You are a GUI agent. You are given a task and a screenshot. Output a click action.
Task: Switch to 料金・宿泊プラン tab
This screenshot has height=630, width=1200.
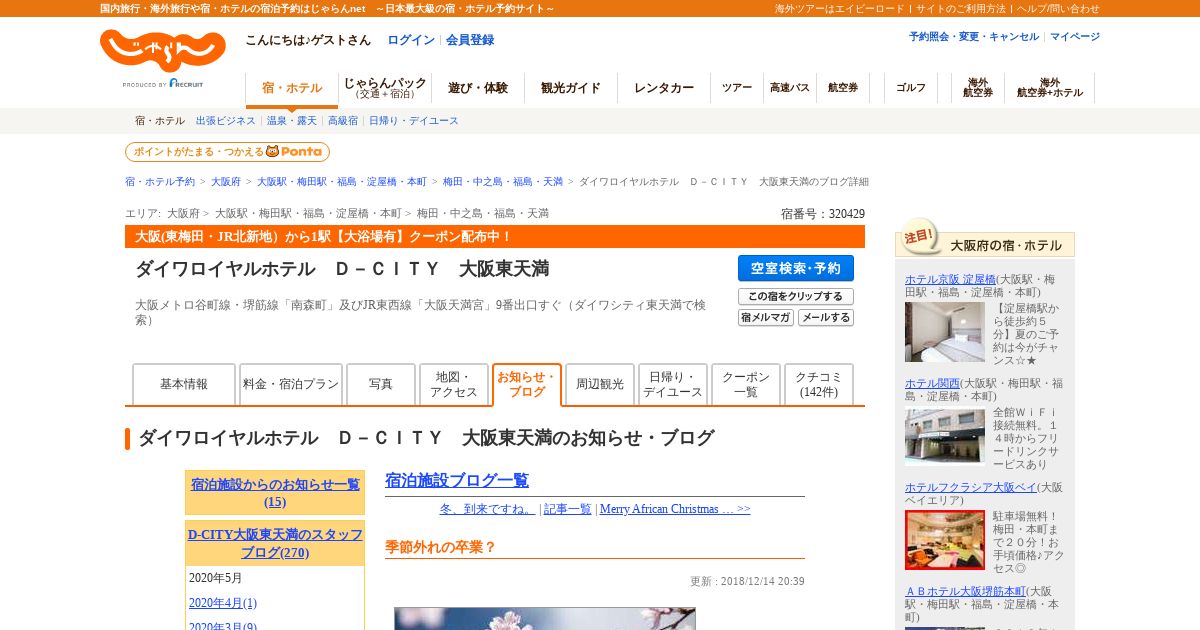pyautogui.click(x=291, y=384)
